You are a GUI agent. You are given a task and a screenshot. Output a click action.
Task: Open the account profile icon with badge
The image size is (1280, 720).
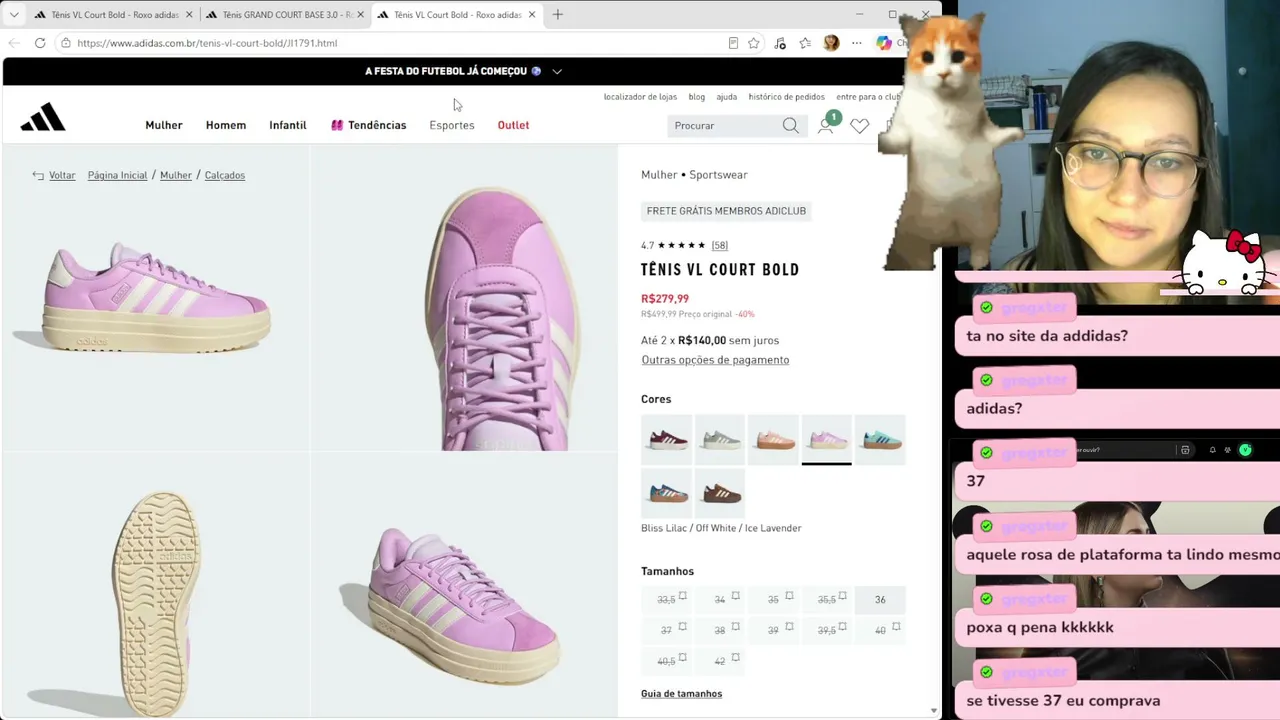point(826,124)
